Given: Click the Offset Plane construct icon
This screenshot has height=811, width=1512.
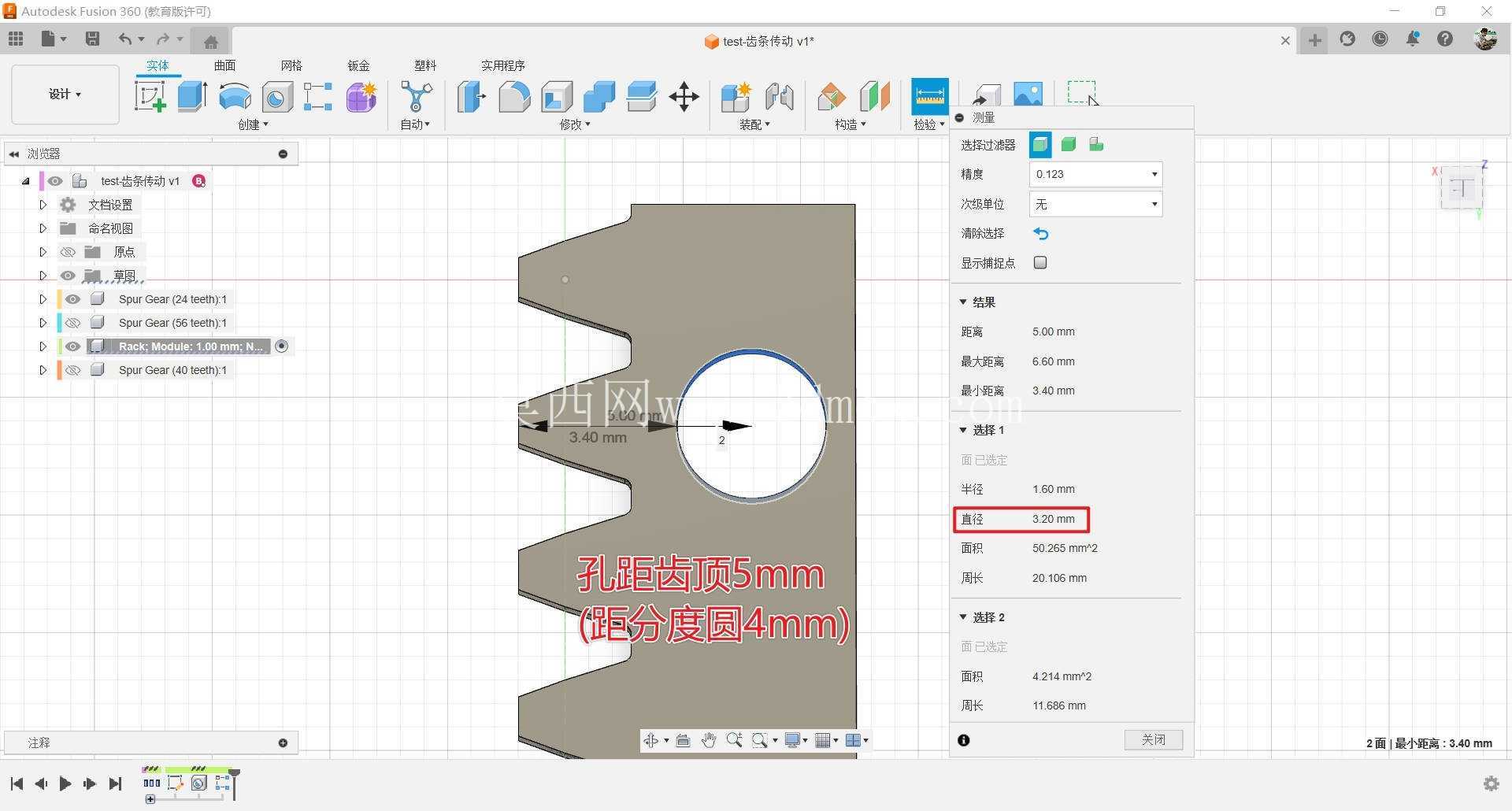Looking at the screenshot, I should point(832,97).
